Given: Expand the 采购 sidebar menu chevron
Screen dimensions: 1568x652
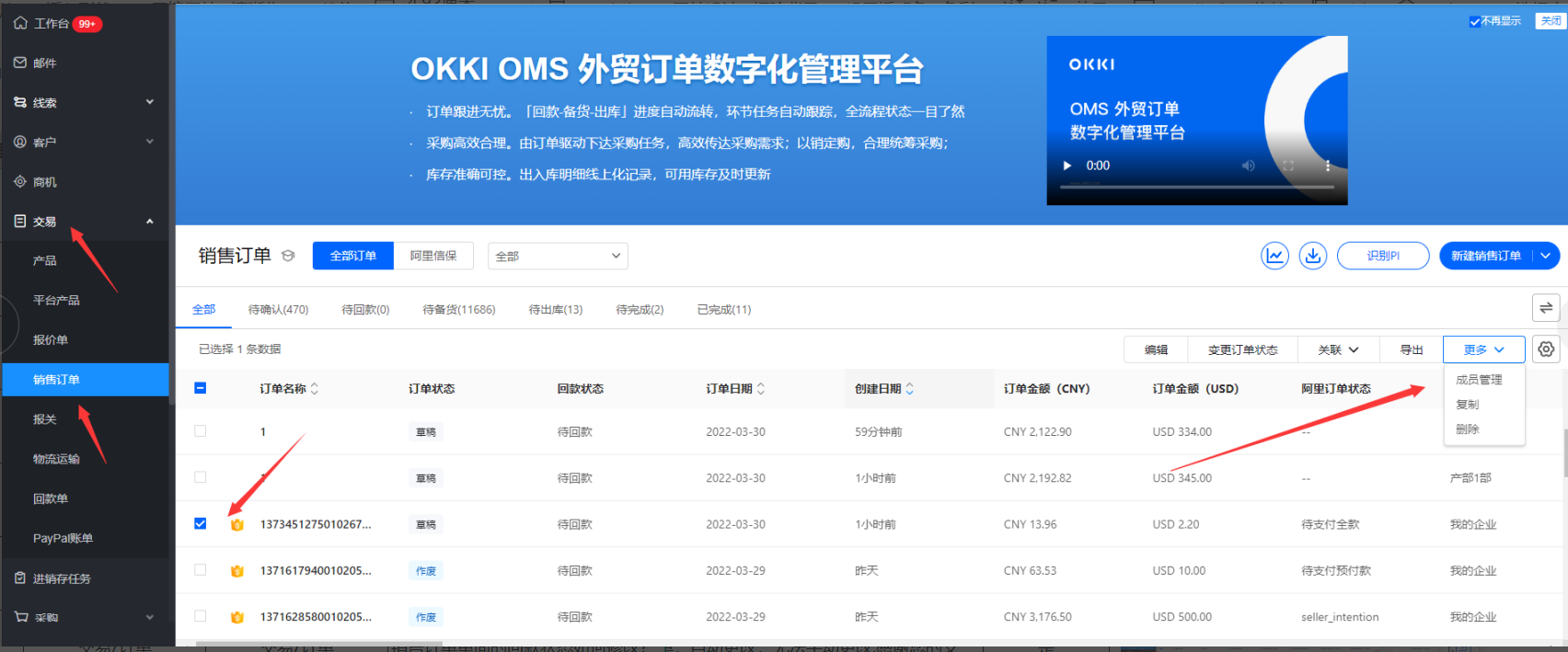Looking at the screenshot, I should click(150, 617).
